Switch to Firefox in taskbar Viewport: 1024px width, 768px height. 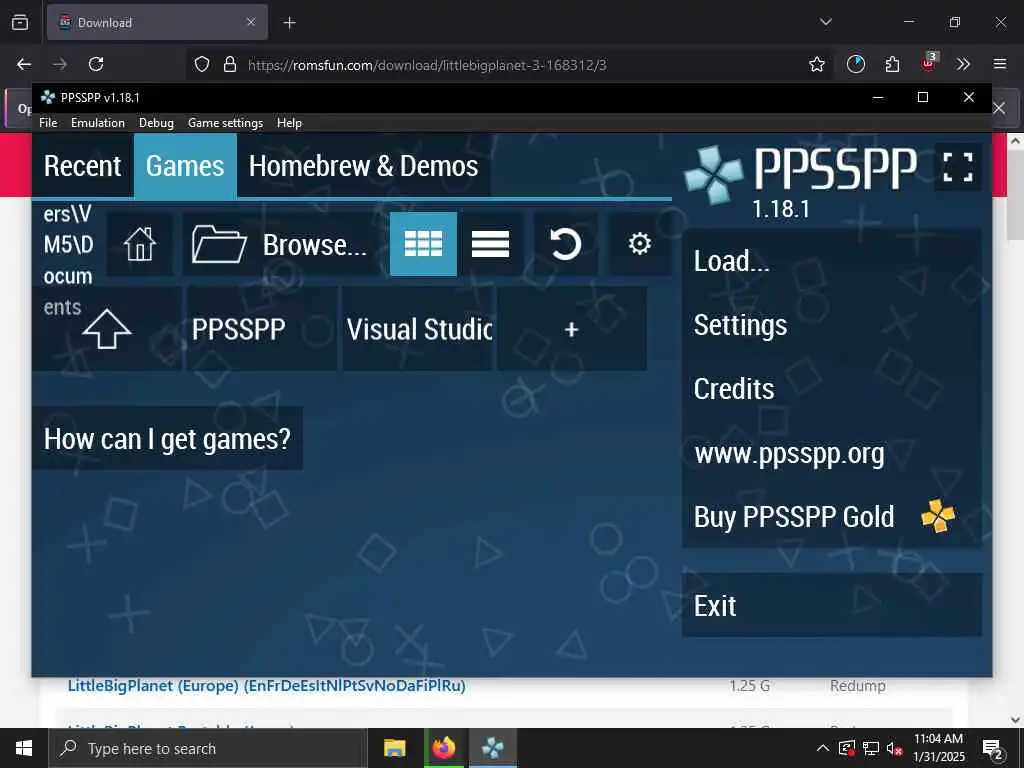coord(443,748)
